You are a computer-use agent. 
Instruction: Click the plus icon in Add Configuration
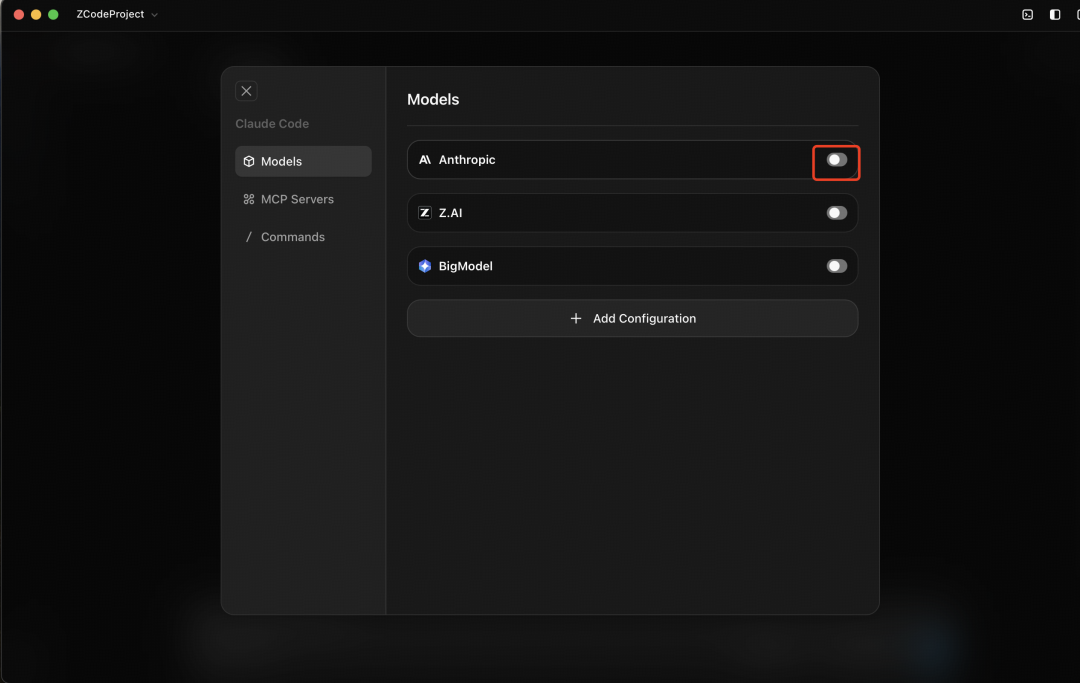pyautogui.click(x=576, y=318)
